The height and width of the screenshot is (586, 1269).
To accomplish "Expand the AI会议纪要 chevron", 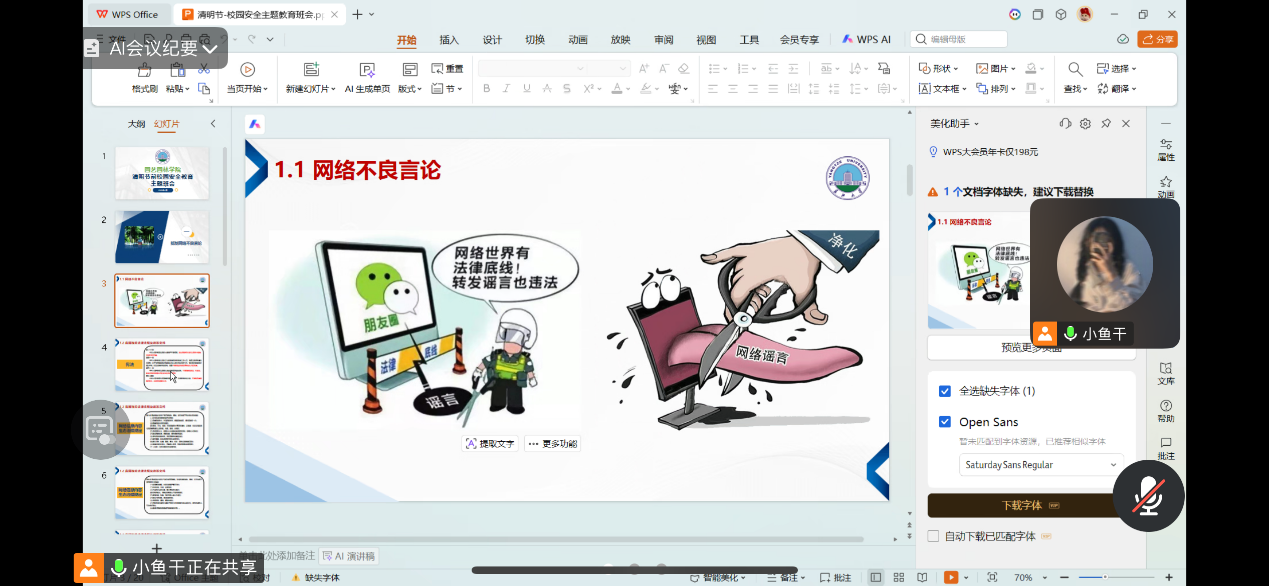I will pyautogui.click(x=210, y=48).
